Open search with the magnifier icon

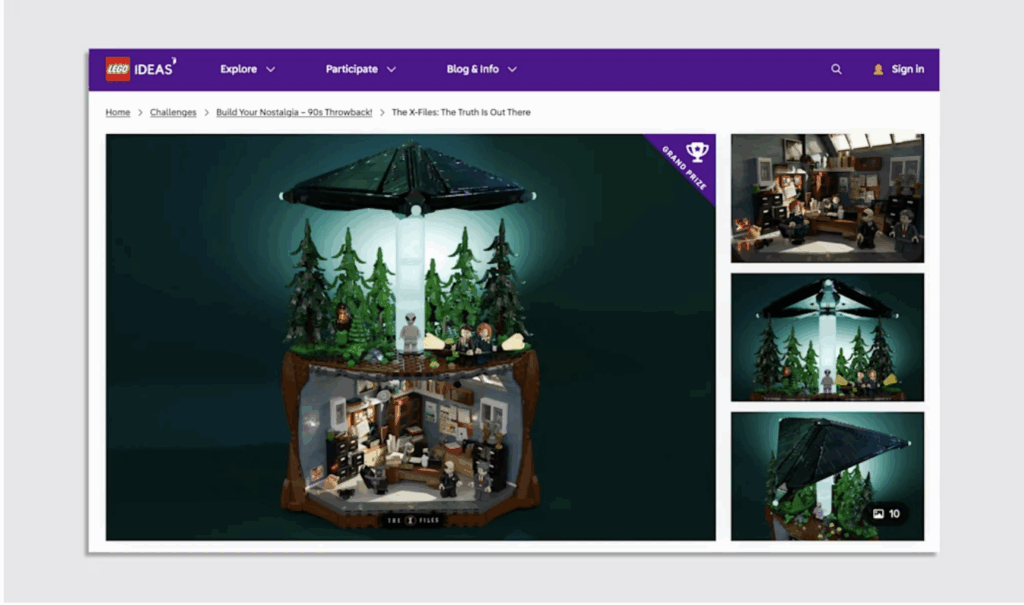click(836, 70)
